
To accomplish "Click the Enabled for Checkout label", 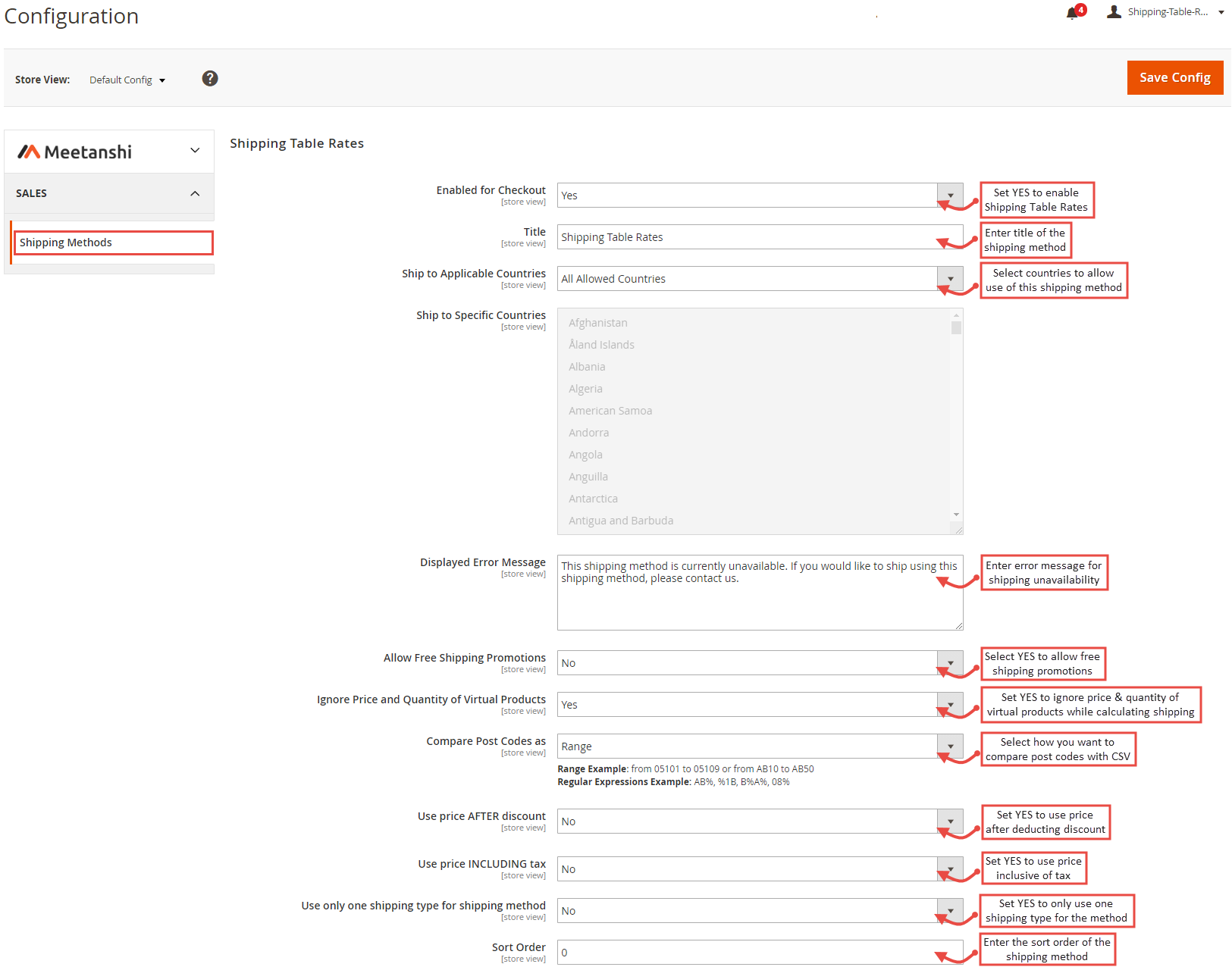I will pos(491,190).
